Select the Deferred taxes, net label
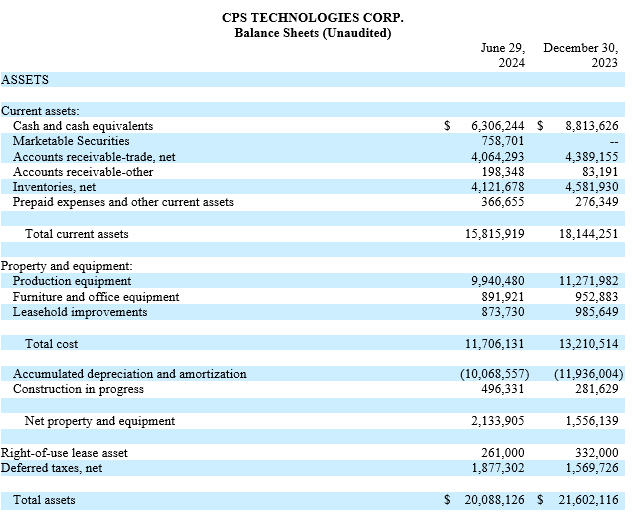633x515 pixels. point(51,468)
